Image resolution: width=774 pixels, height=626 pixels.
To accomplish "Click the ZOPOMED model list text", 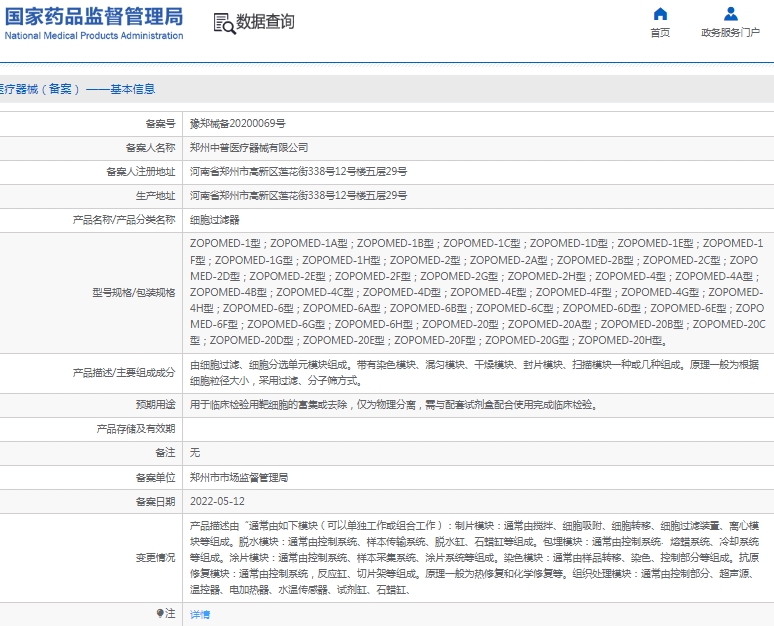I will pos(477,292).
